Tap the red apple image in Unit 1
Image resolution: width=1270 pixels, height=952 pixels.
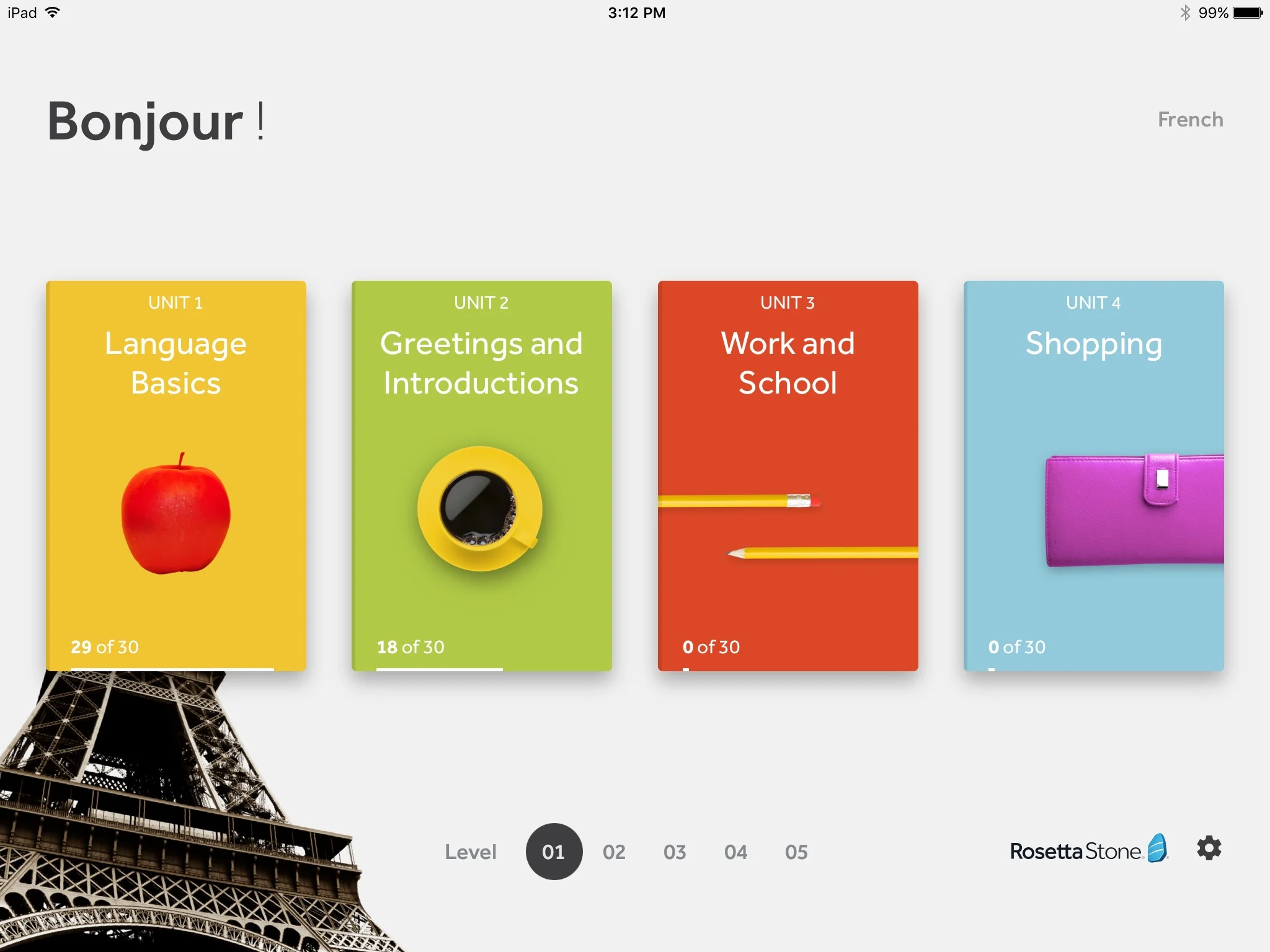176,514
